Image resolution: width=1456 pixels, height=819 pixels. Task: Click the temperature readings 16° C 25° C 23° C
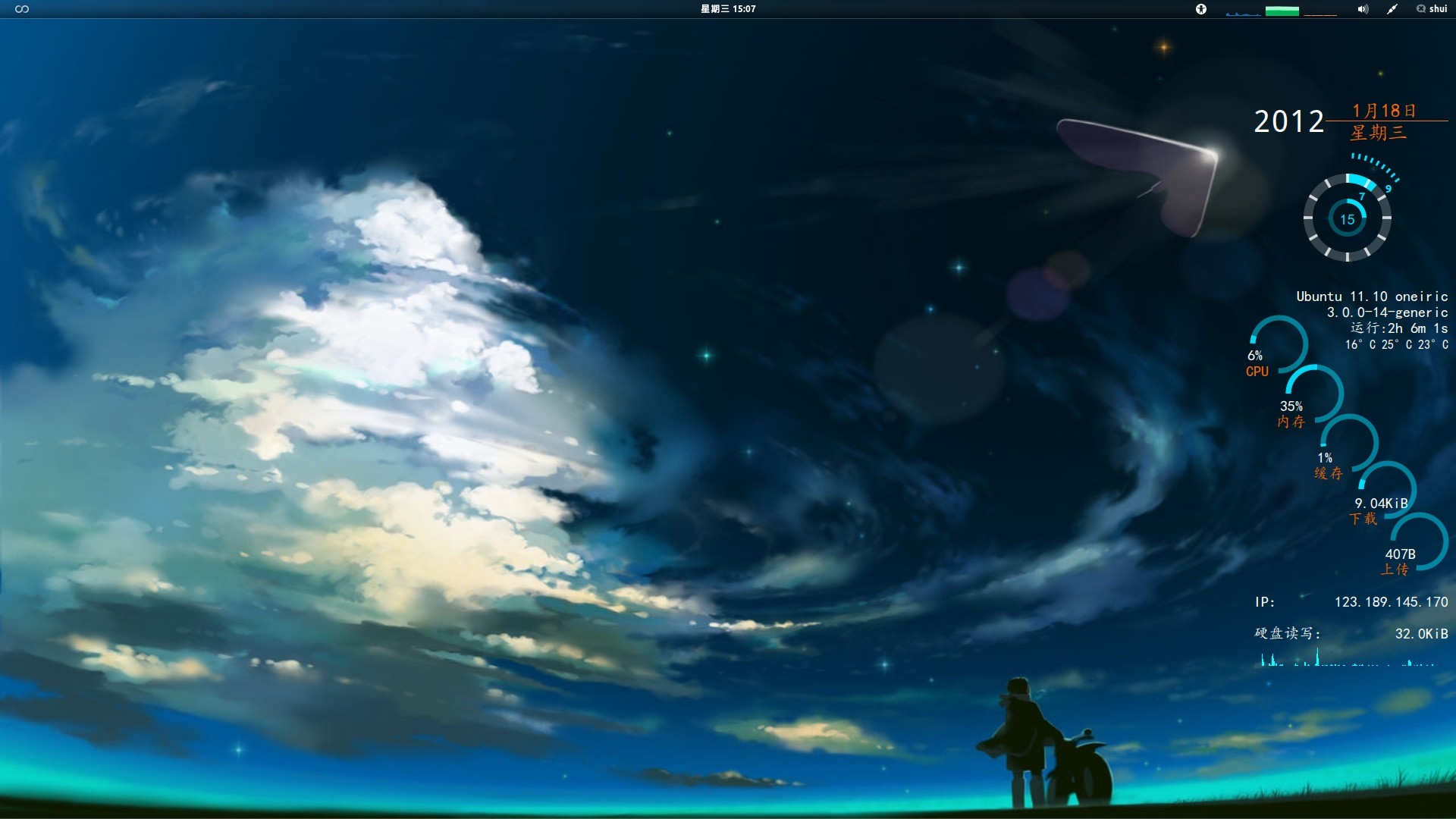[1397, 344]
